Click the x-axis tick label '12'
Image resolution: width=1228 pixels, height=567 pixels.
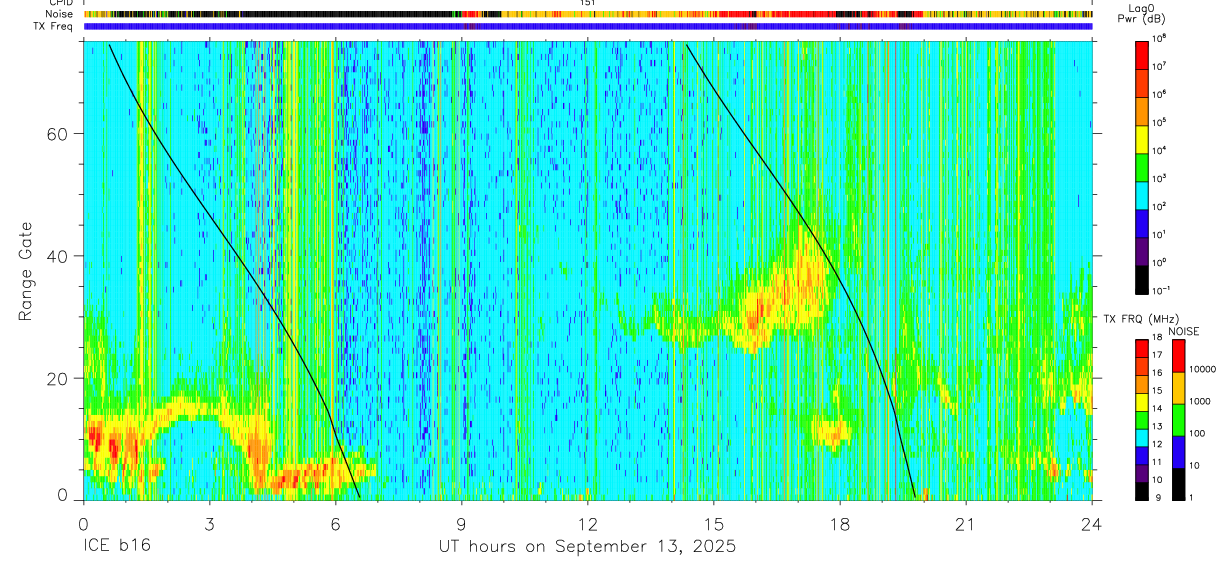[x=587, y=524]
